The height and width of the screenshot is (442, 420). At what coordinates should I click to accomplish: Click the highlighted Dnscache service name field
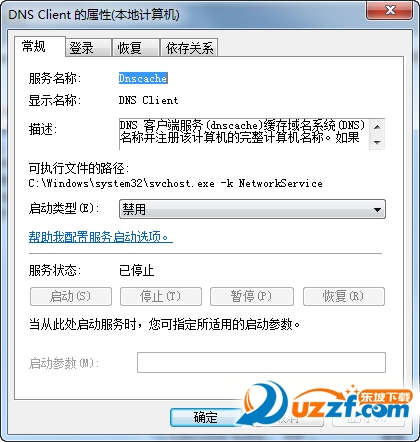(x=143, y=78)
